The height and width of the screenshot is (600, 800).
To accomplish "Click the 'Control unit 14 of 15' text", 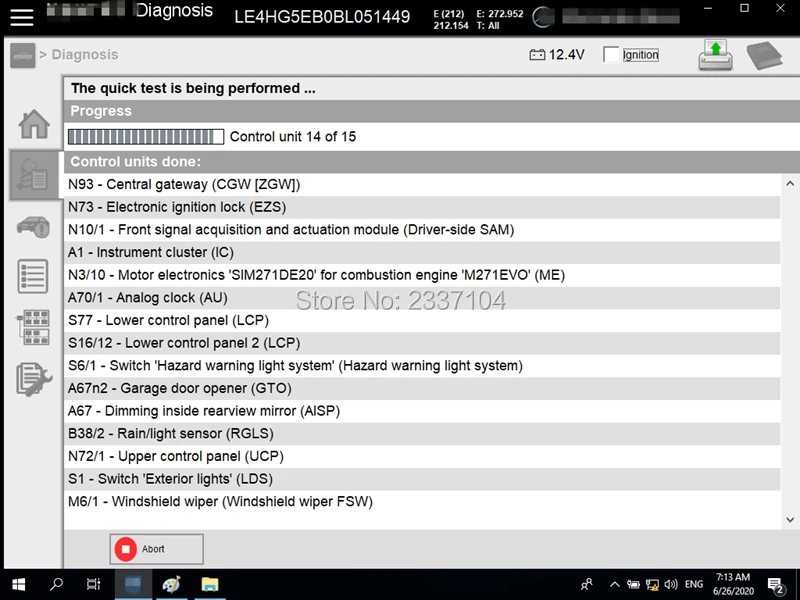I will 293,137.
